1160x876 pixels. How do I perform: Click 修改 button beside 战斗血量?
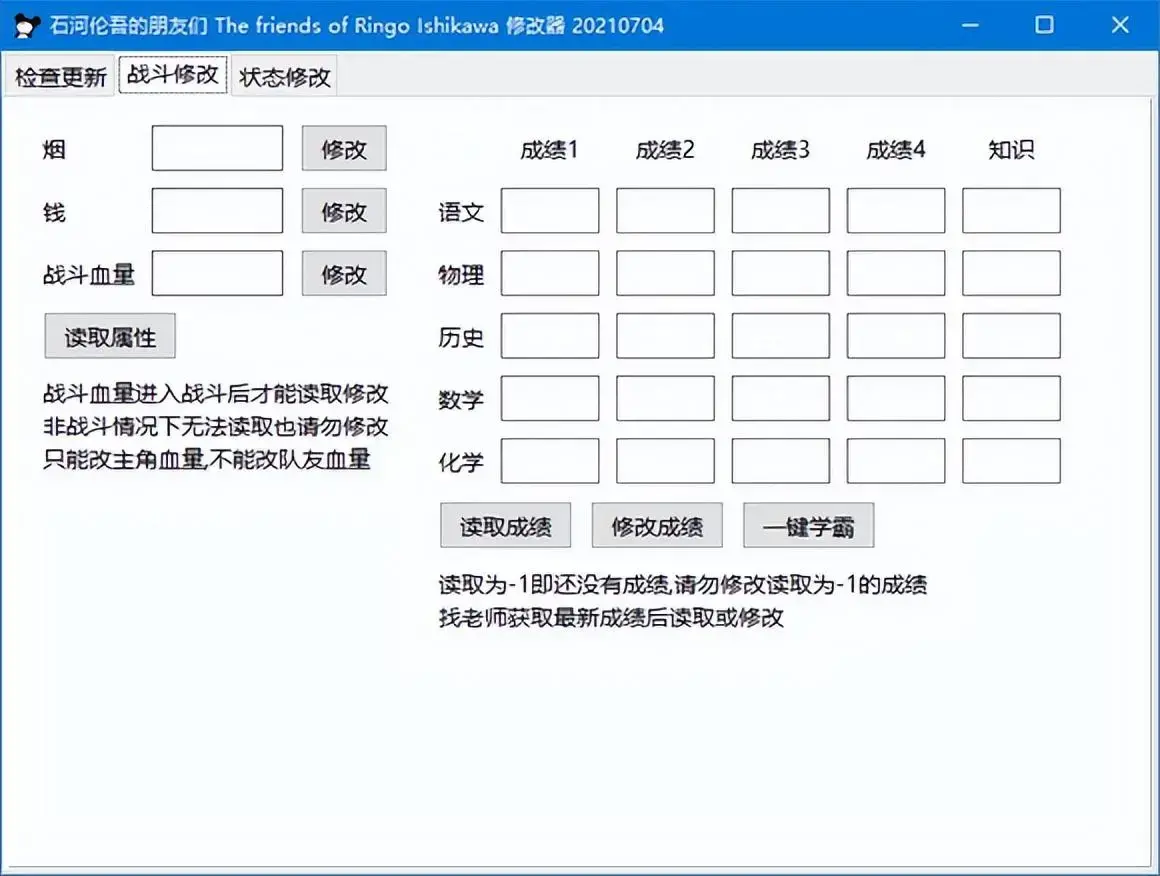click(344, 273)
